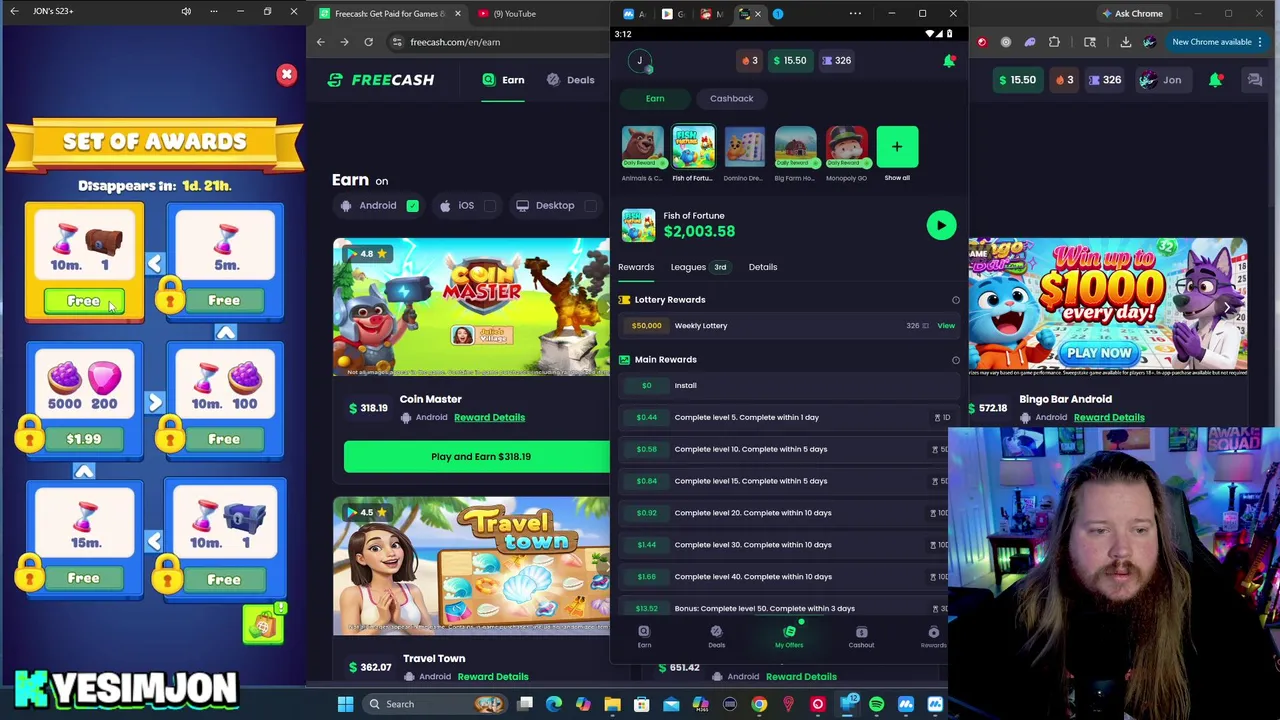Mute the JON's S23+ mirror window volume
Image resolution: width=1280 pixels, height=720 pixels.
coord(186,11)
